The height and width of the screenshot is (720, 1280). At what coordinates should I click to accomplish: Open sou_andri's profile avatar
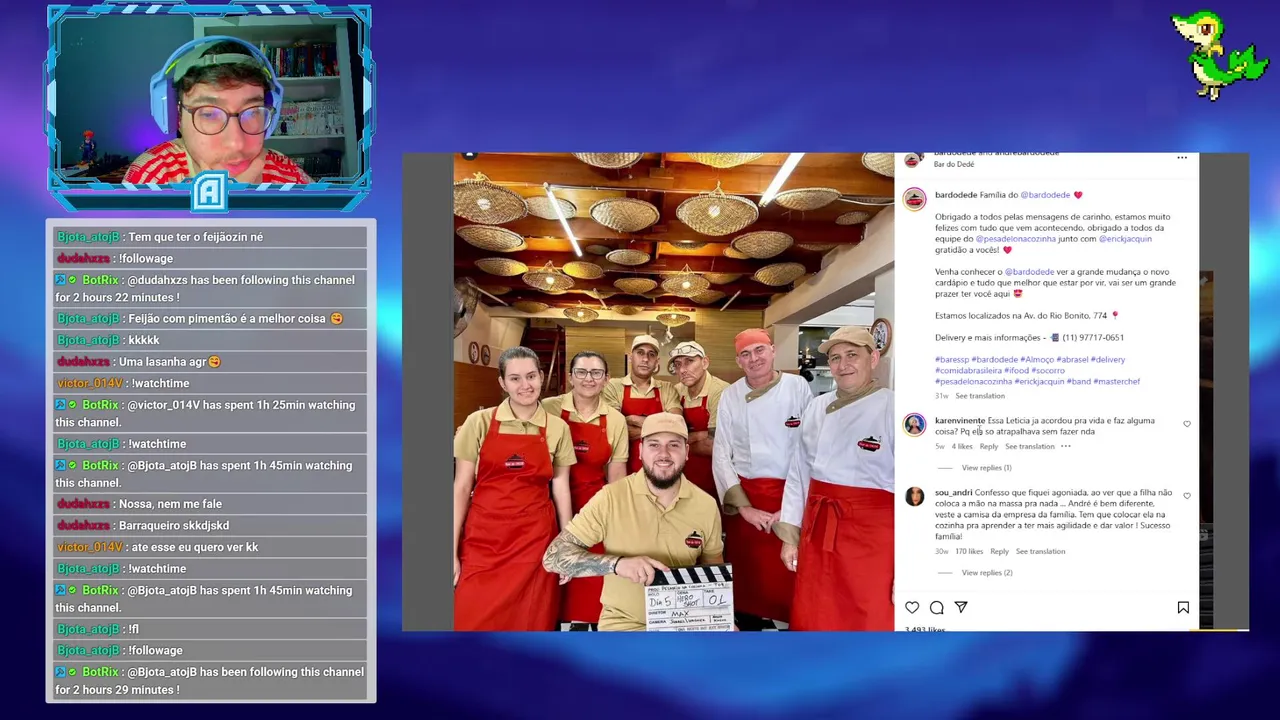[915, 497]
